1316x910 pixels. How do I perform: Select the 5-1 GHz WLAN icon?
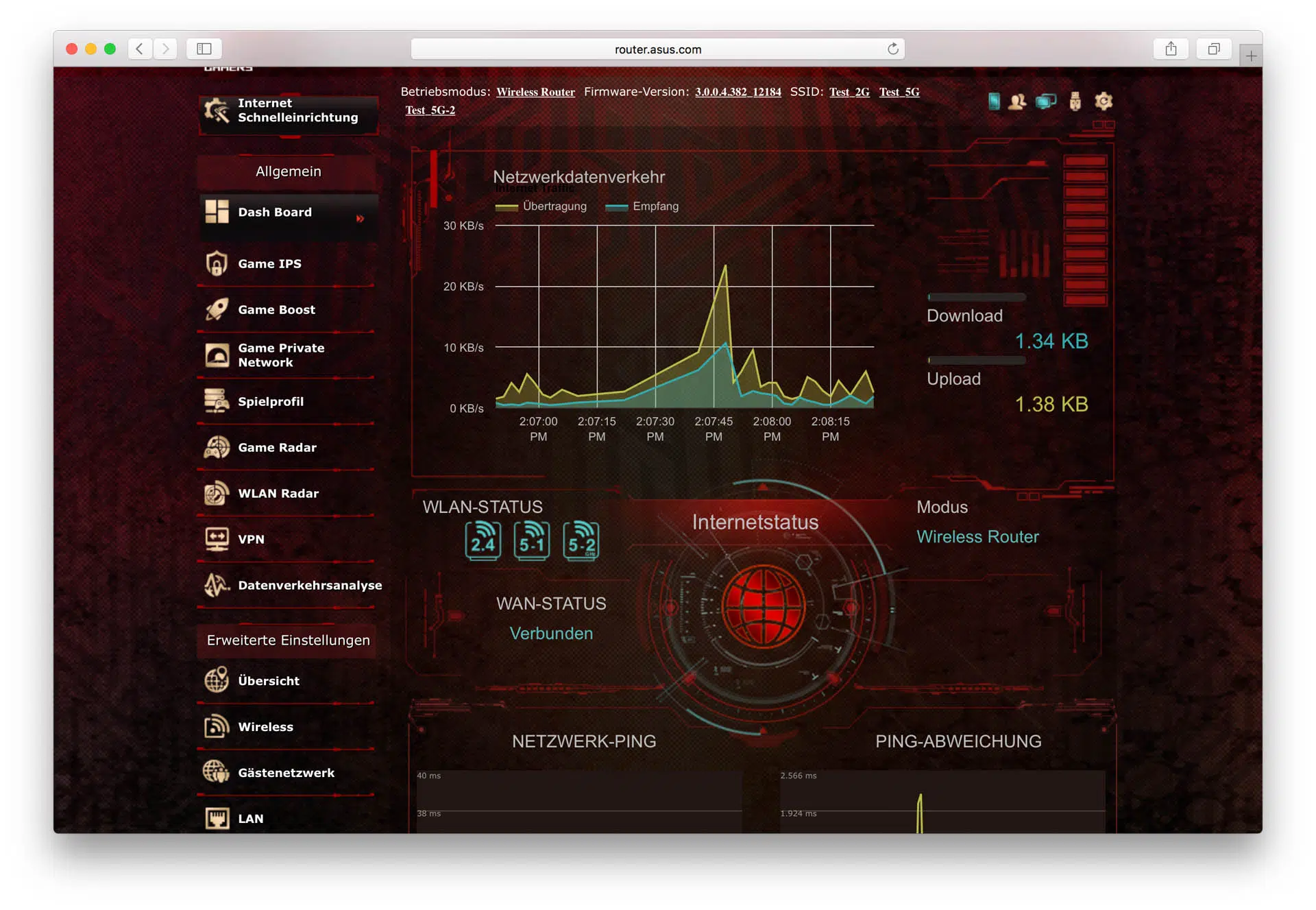coord(532,540)
